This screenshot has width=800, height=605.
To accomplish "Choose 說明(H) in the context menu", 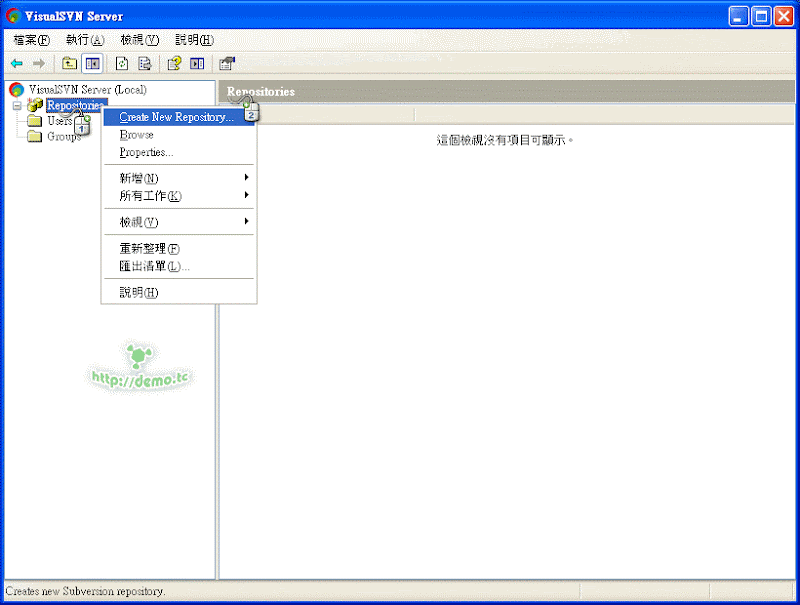I will 179,292.
